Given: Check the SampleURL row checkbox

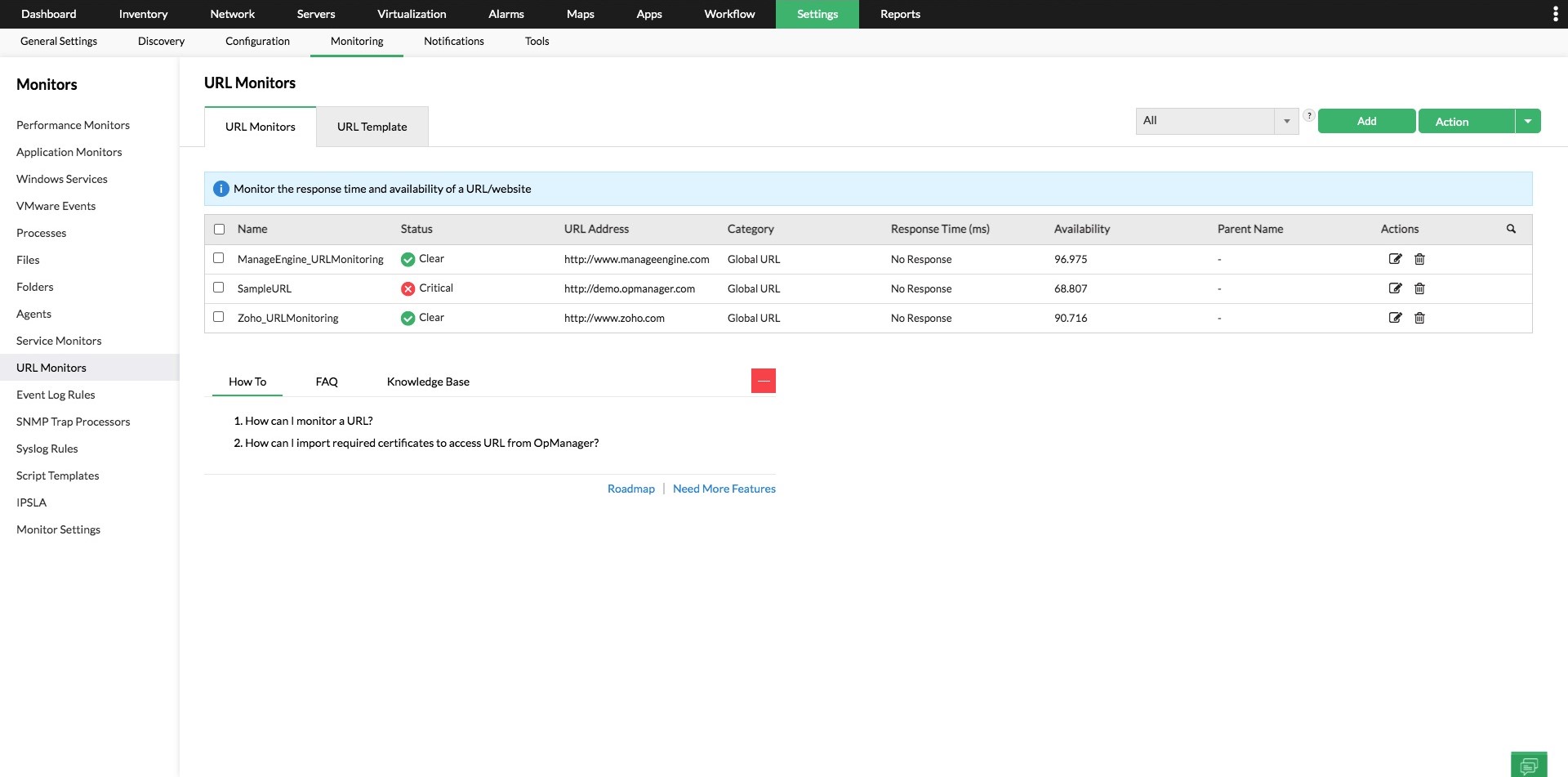Looking at the screenshot, I should (218, 287).
